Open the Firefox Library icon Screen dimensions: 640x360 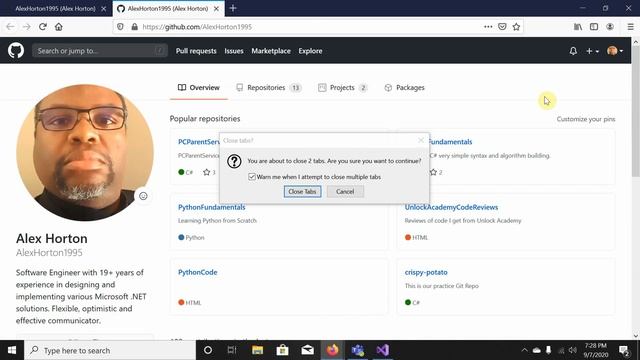point(578,27)
